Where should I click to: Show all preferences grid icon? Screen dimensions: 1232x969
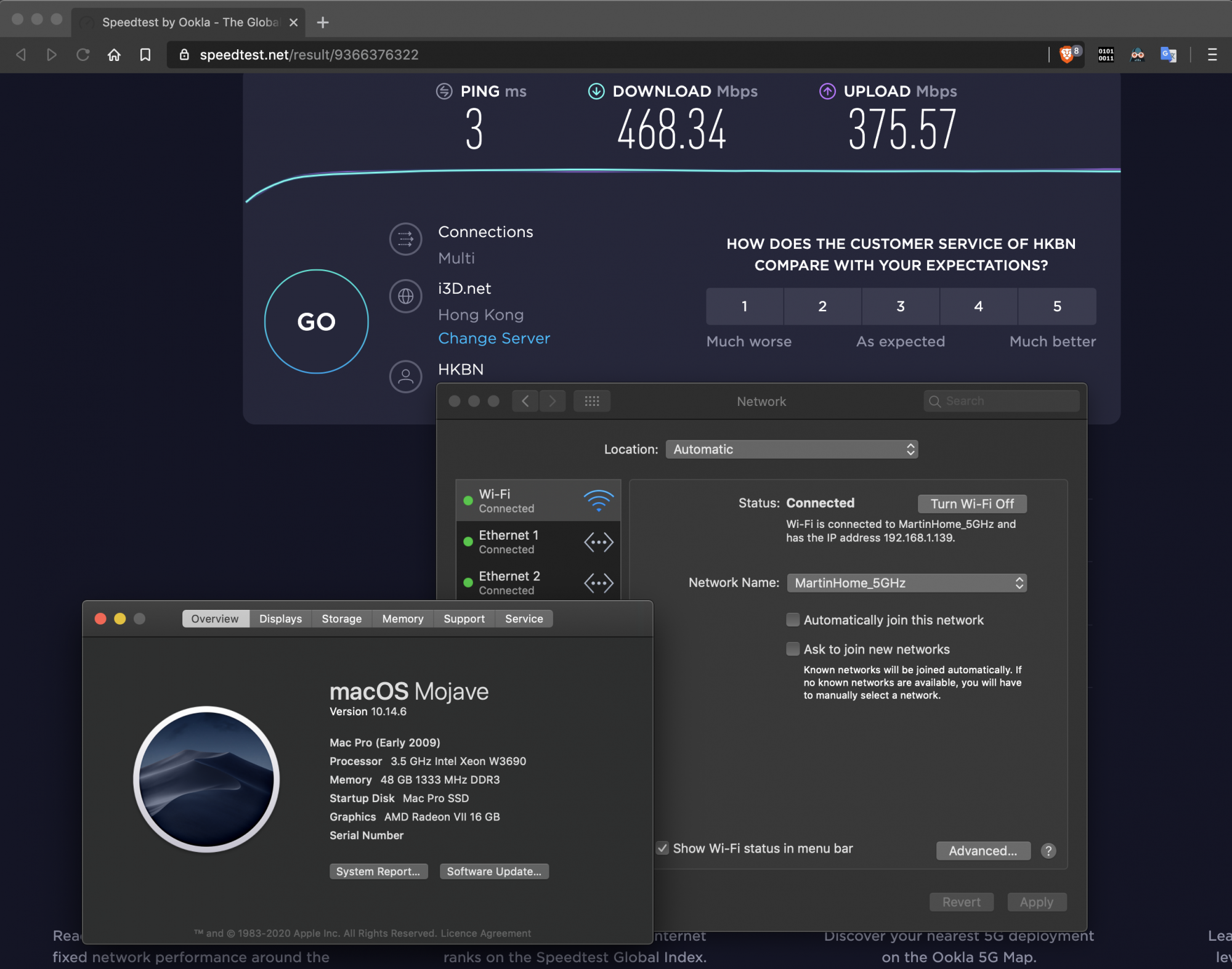(x=591, y=401)
